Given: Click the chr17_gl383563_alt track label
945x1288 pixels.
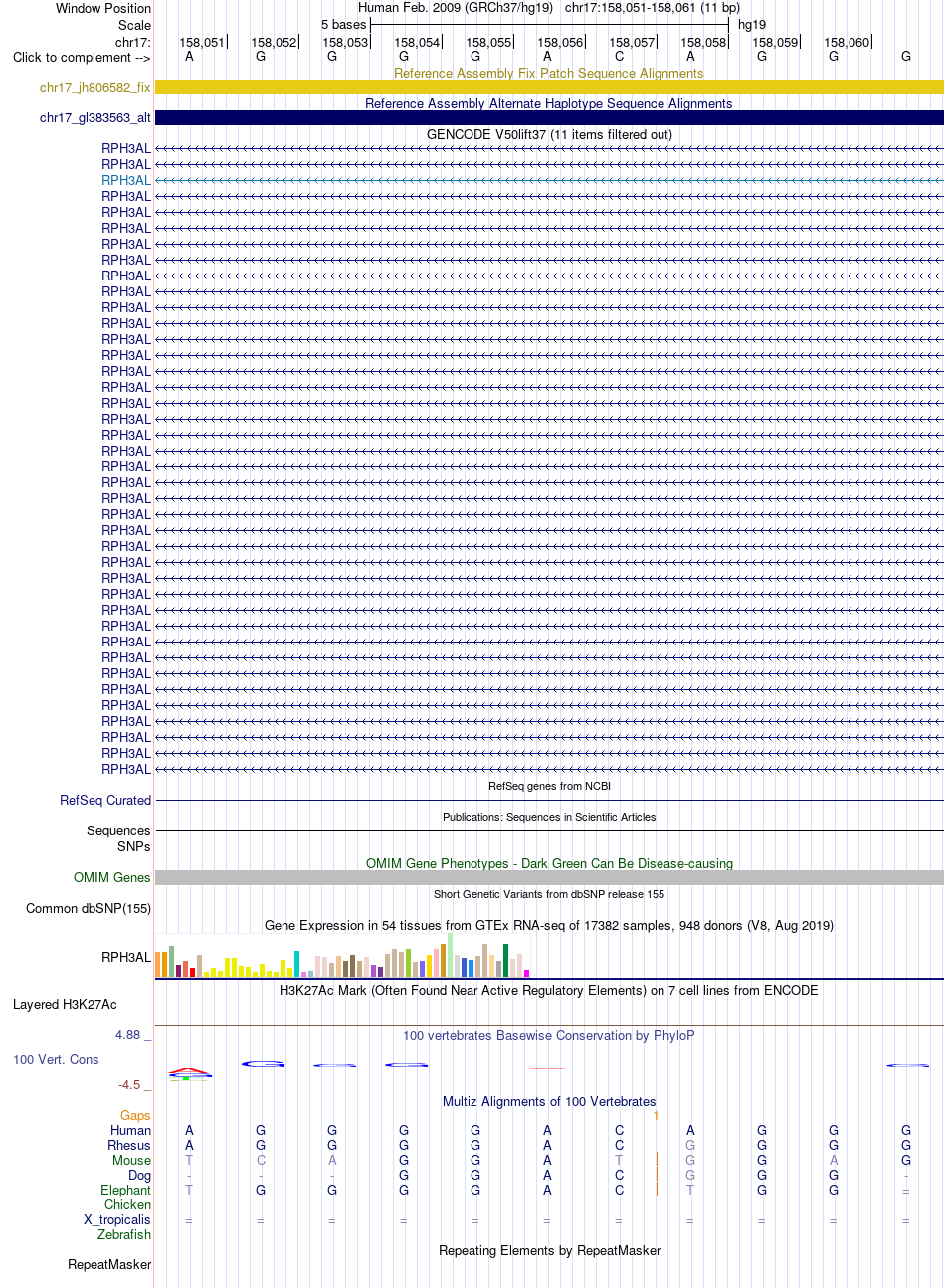Looking at the screenshot, I should click(x=95, y=118).
